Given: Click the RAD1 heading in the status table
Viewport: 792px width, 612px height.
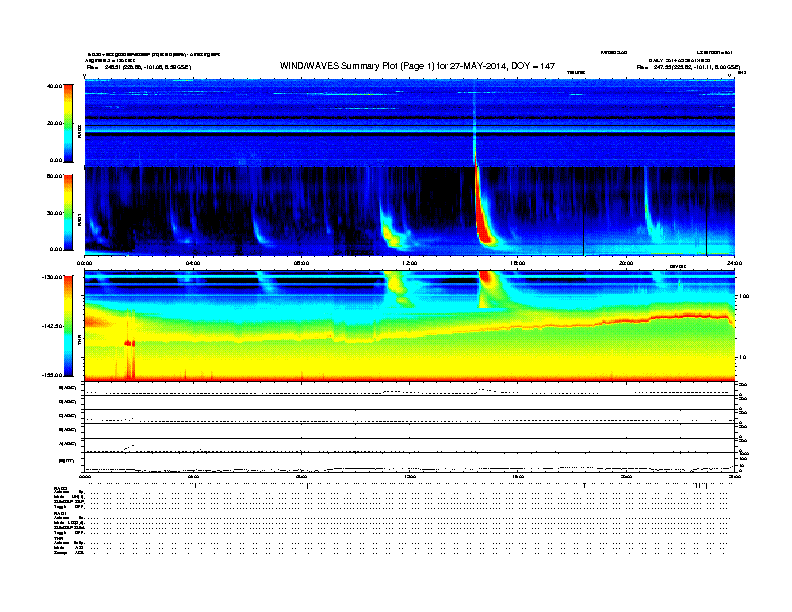Looking at the screenshot, I should point(60,514).
